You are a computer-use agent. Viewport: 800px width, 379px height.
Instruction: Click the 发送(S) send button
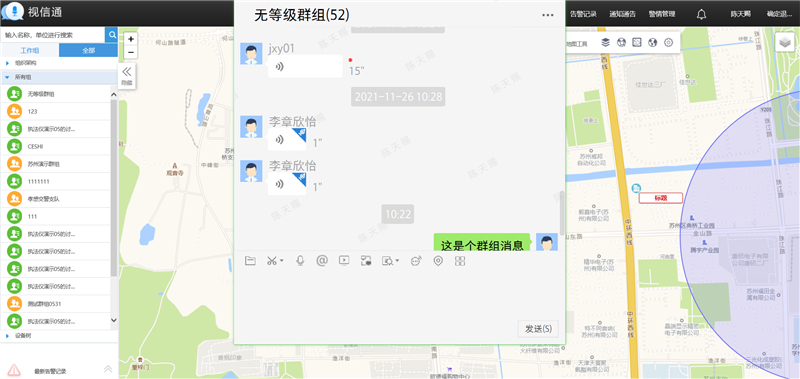point(538,329)
